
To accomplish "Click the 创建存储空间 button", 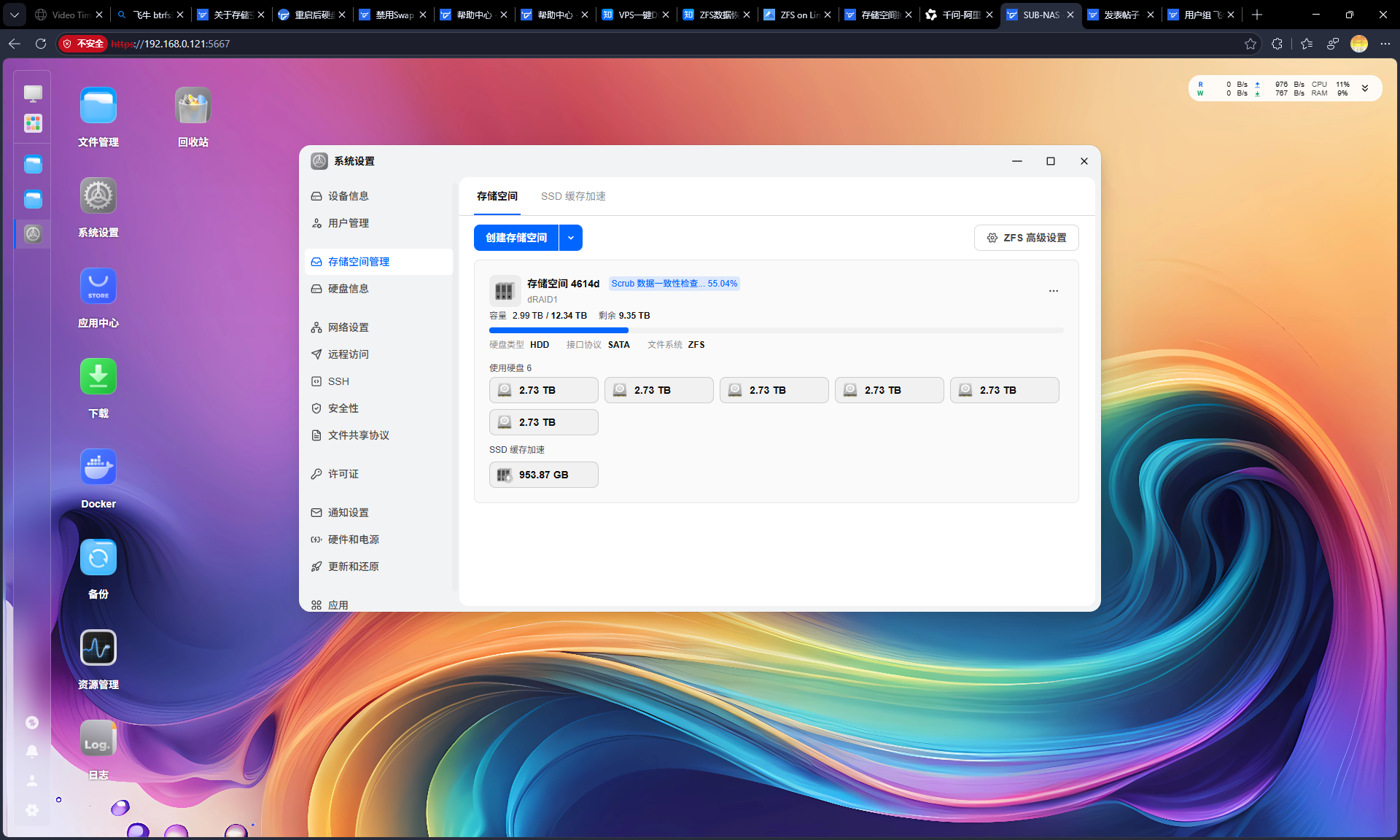I will (516, 238).
